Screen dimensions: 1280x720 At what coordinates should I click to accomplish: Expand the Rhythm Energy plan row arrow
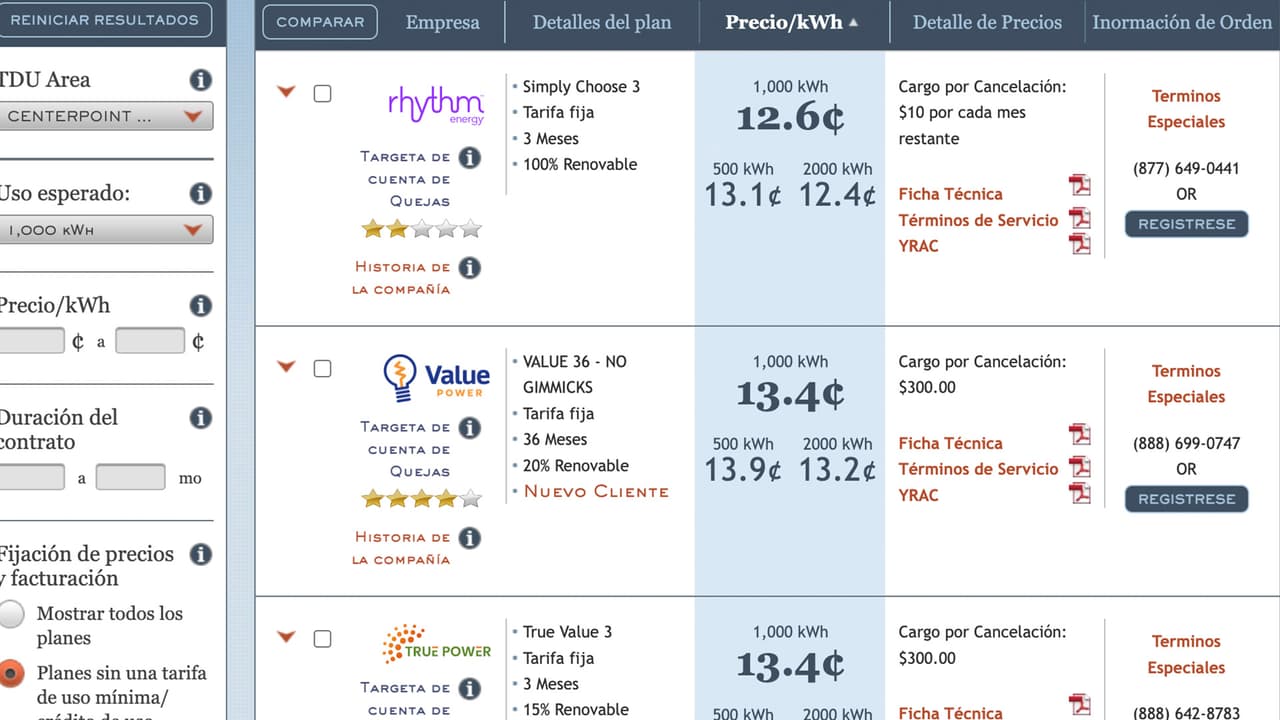pos(286,92)
